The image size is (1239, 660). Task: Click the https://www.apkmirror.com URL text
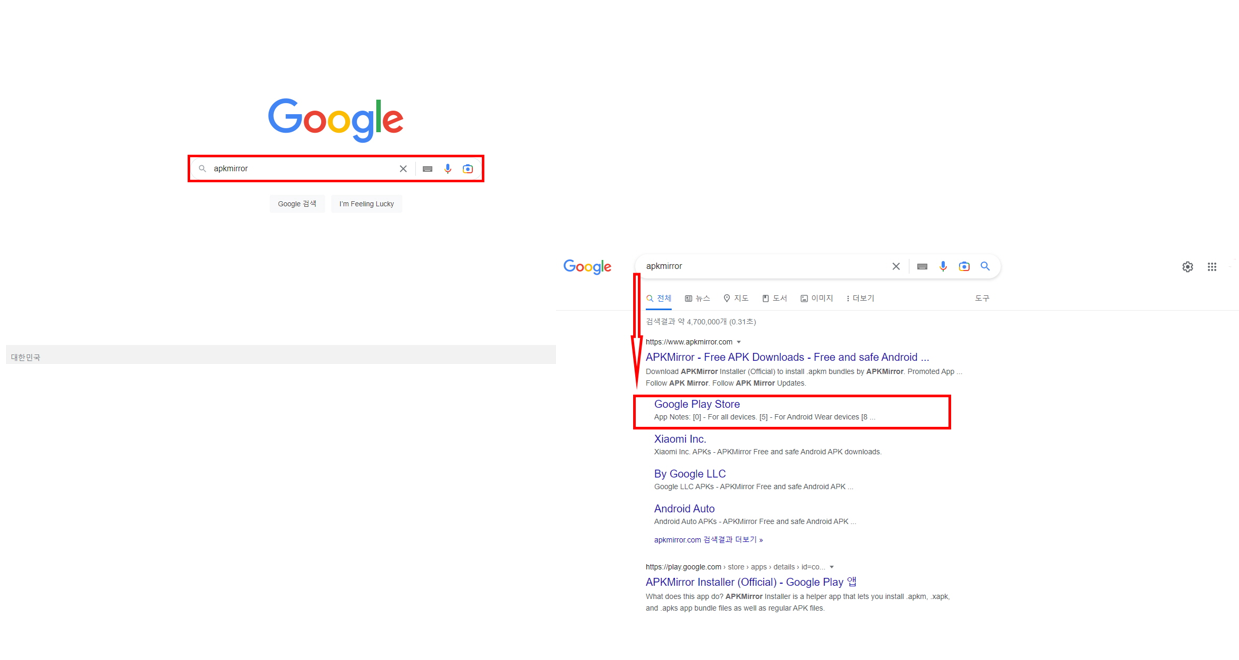[689, 342]
